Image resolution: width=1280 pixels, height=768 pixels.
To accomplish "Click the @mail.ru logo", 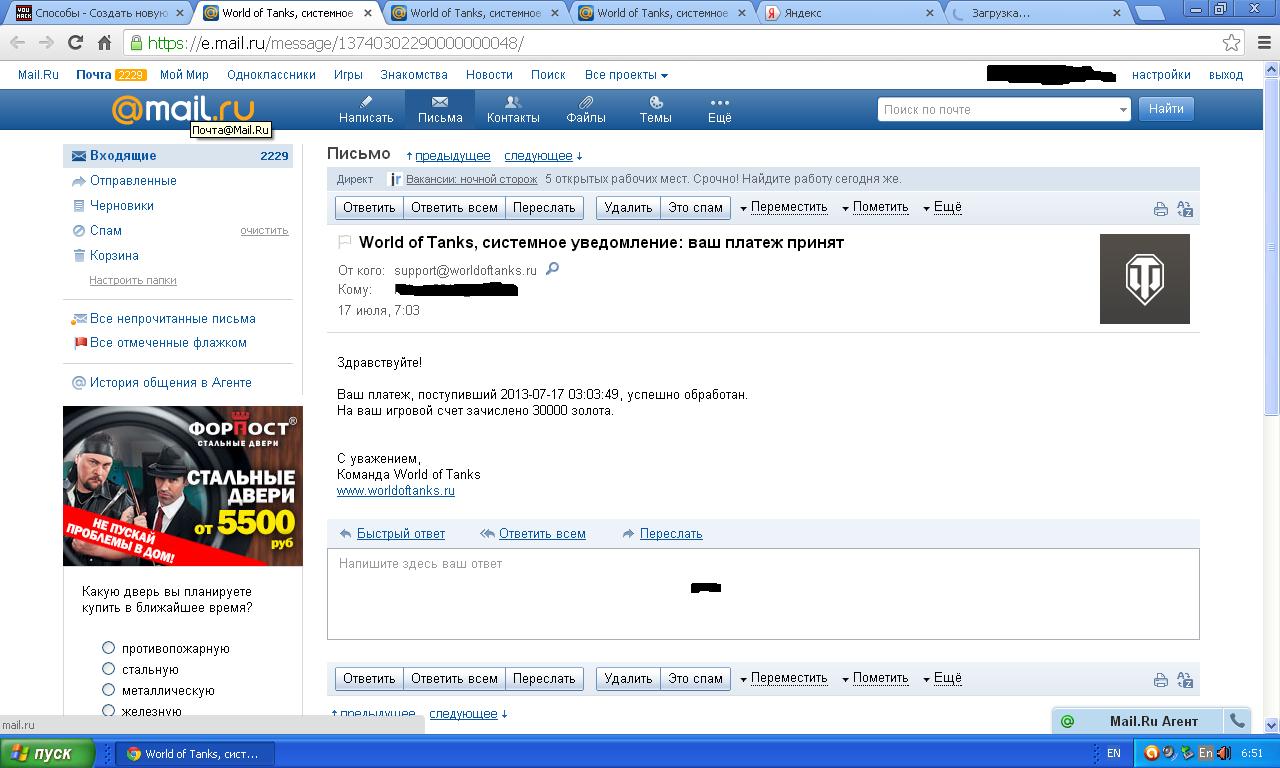I will point(183,108).
